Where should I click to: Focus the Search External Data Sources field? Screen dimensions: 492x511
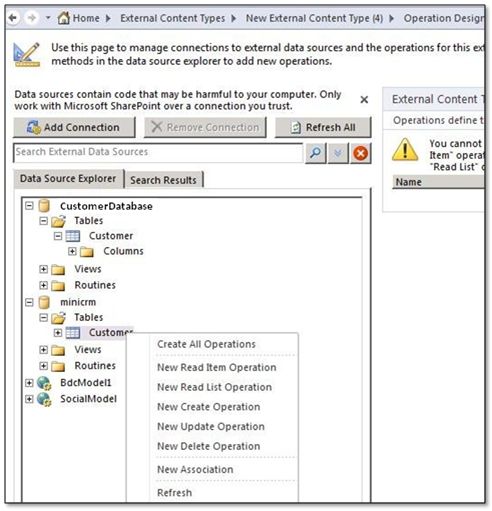click(x=158, y=153)
